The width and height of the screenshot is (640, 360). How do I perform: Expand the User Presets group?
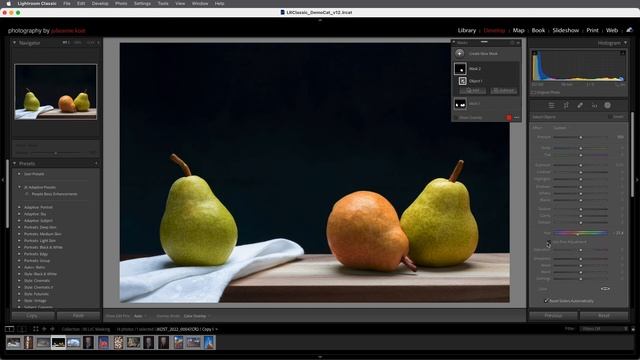coord(19,174)
